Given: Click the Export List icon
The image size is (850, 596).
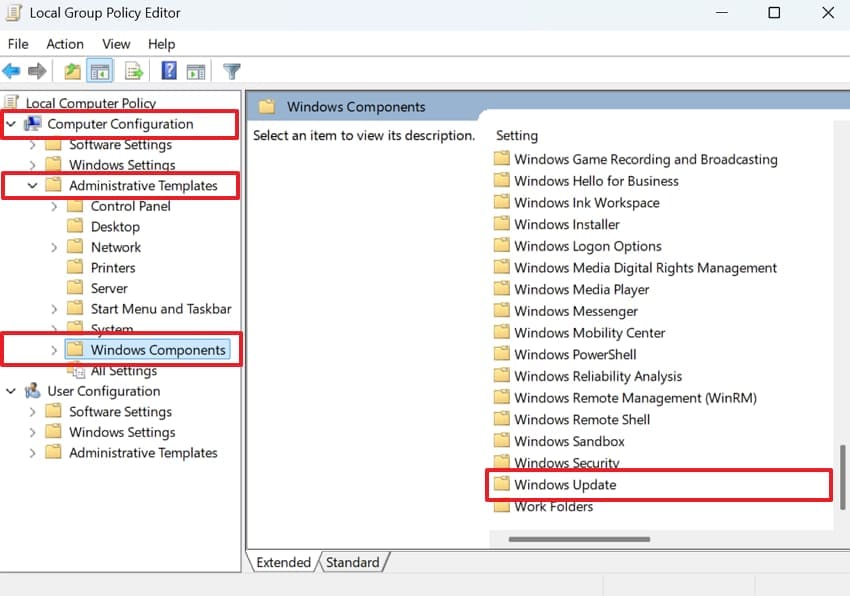Looking at the screenshot, I should coord(133,71).
